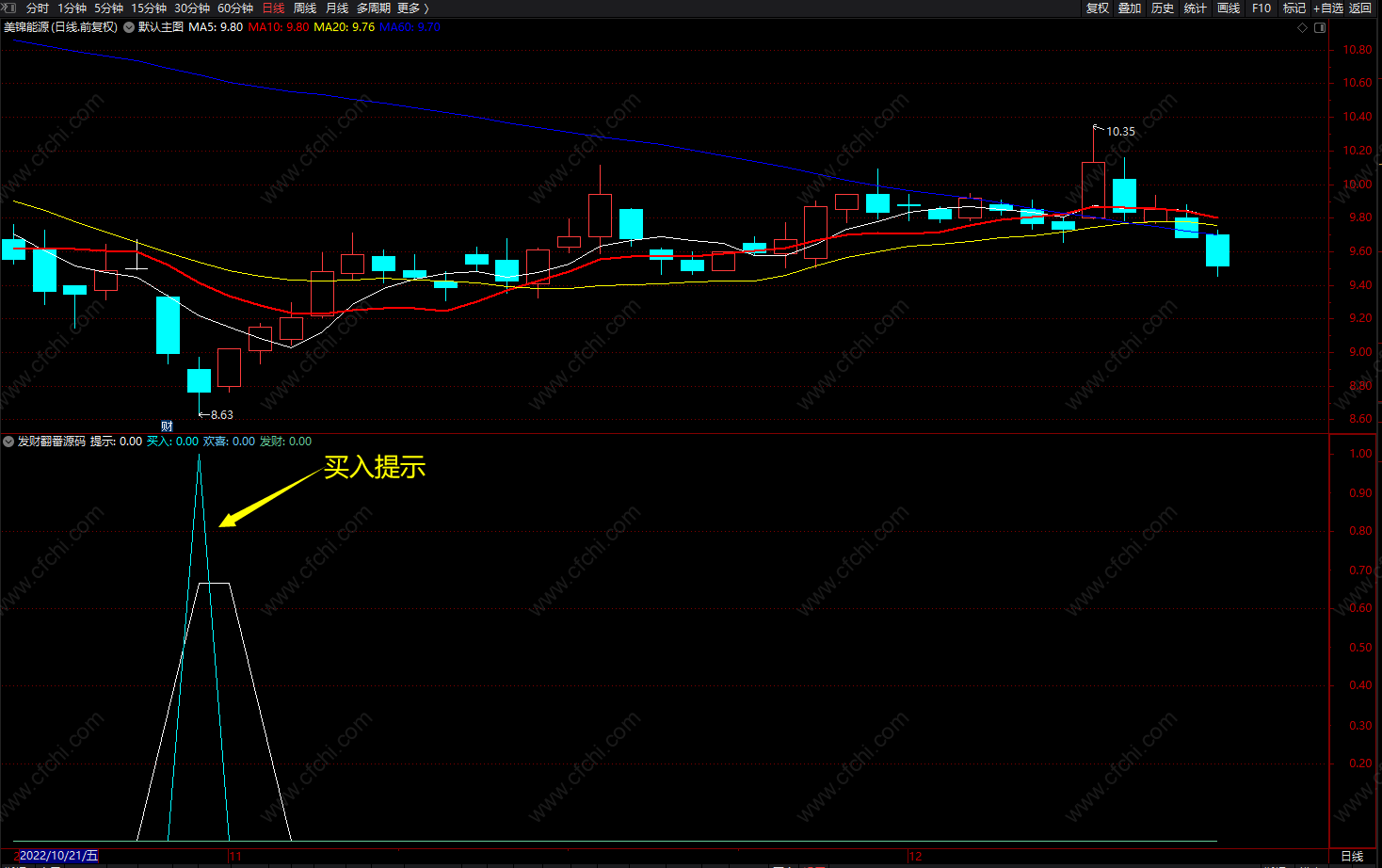
Task: Open the 复权 adjustment menu
Action: pos(1098,8)
